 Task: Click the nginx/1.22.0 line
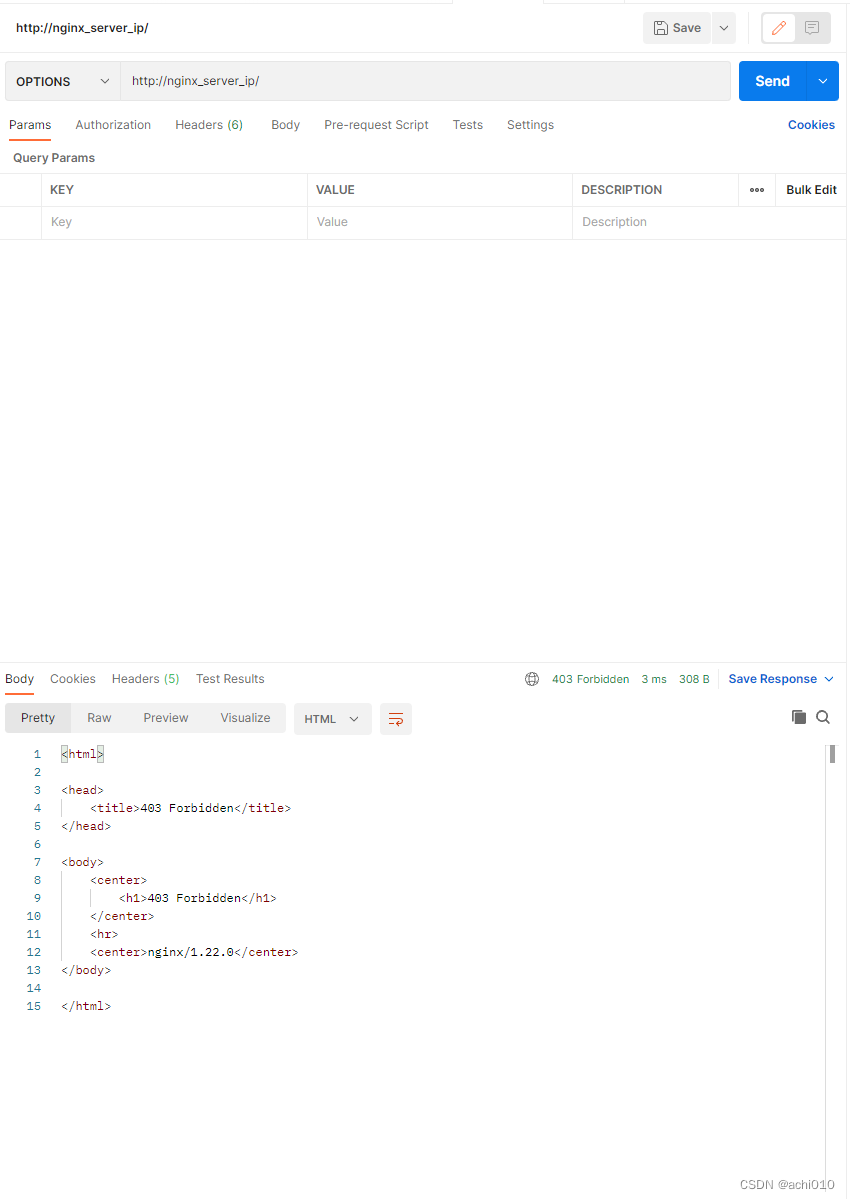(x=194, y=952)
